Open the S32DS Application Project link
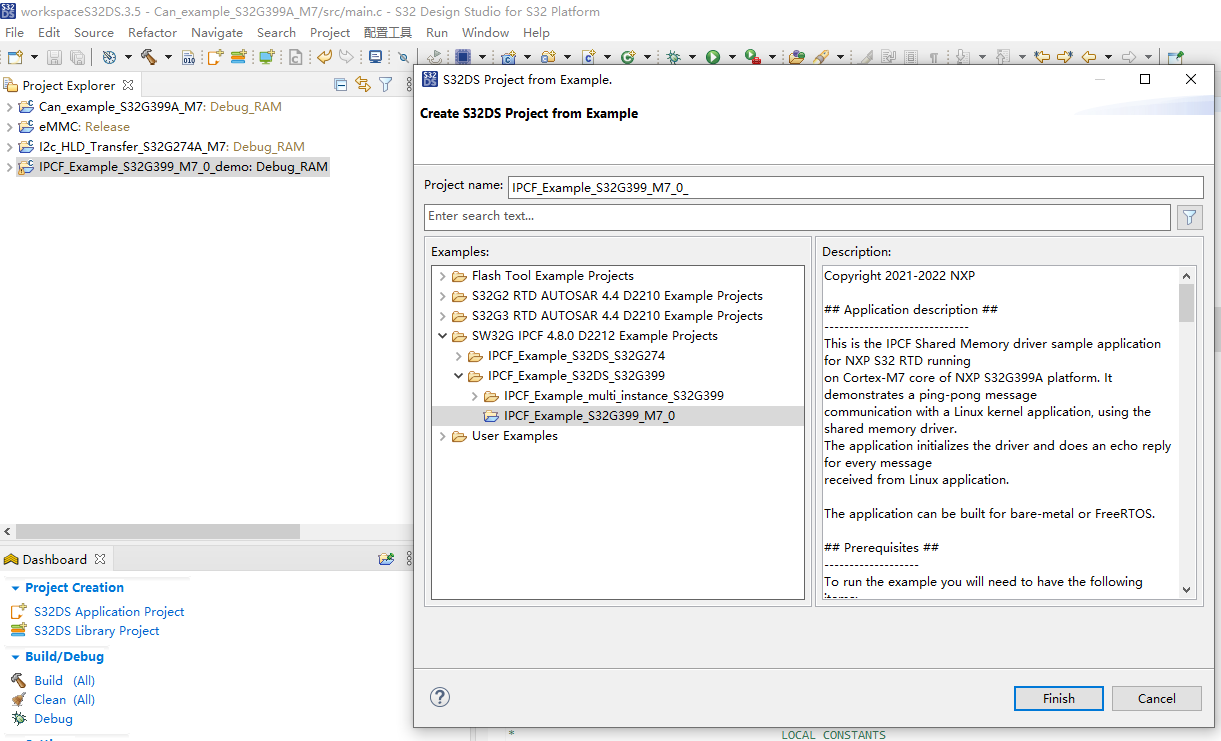Viewport: 1221px width, 741px height. (108, 611)
